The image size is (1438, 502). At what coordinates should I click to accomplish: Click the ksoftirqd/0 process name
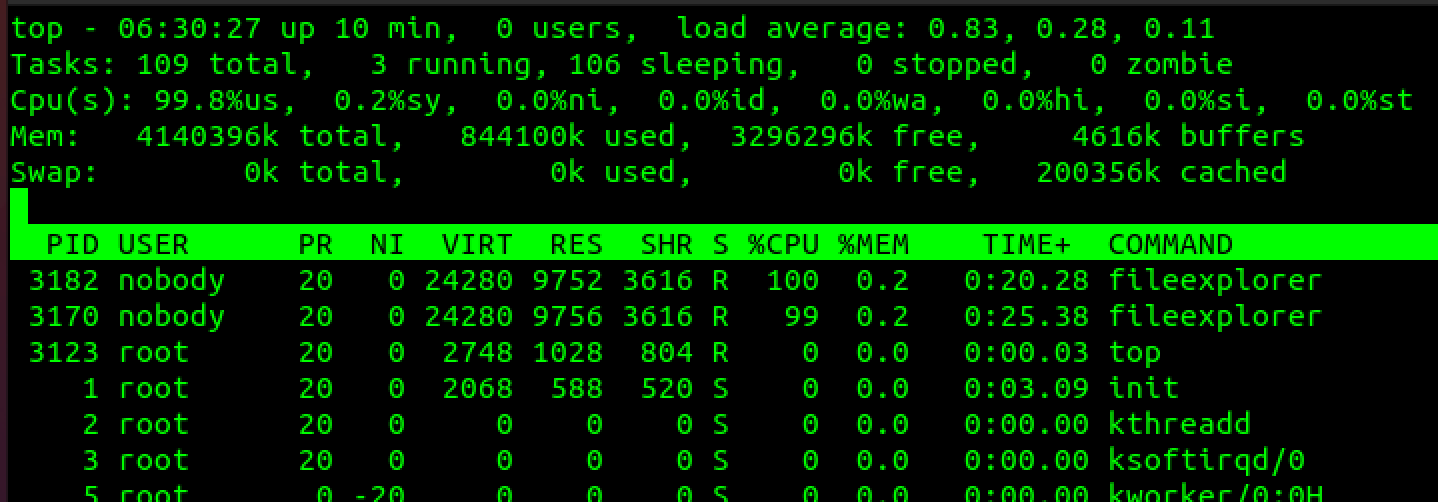pos(1206,460)
